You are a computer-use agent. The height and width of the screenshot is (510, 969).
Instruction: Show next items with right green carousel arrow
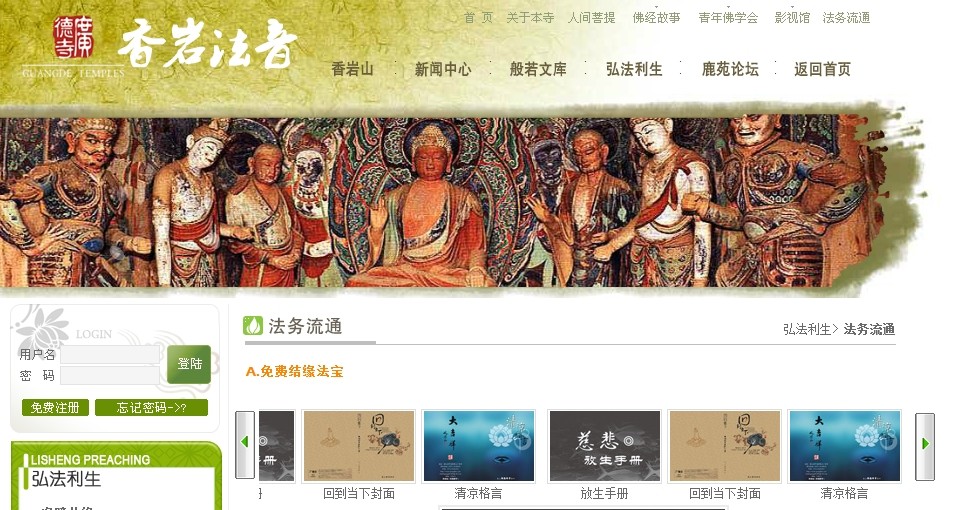click(925, 446)
